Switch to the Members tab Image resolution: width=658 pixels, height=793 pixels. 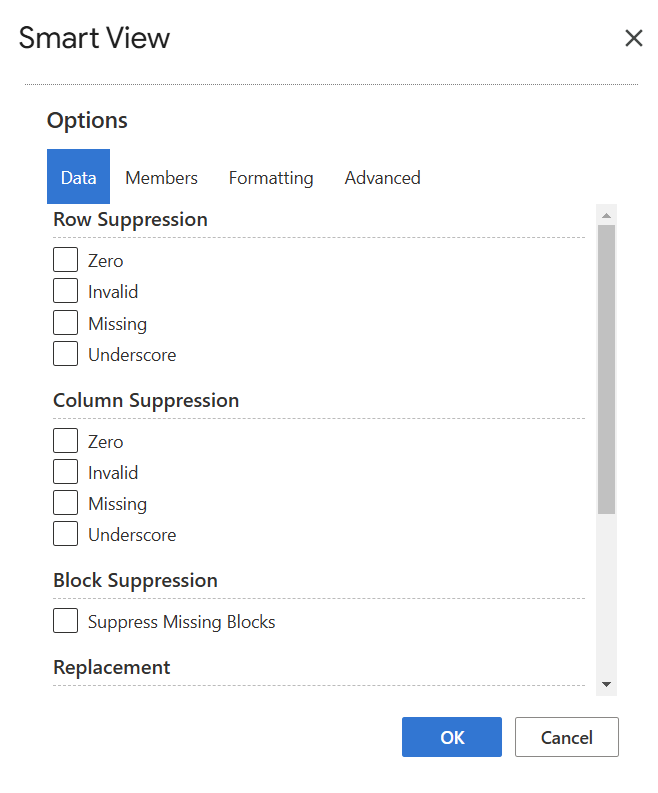161,178
